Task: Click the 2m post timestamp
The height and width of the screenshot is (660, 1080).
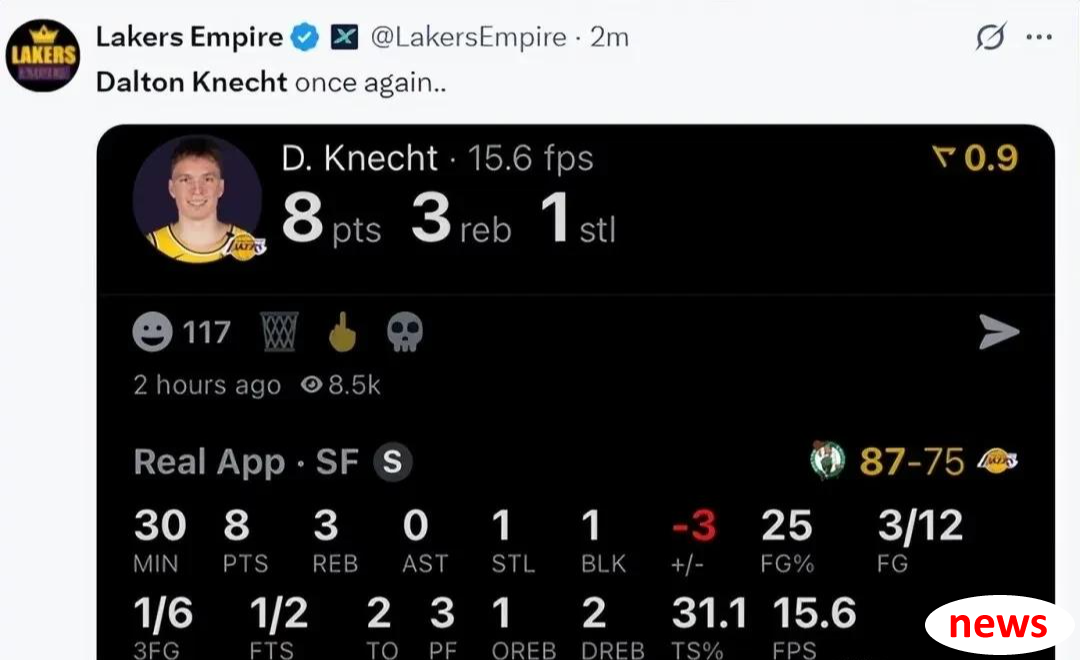Action: pos(610,37)
